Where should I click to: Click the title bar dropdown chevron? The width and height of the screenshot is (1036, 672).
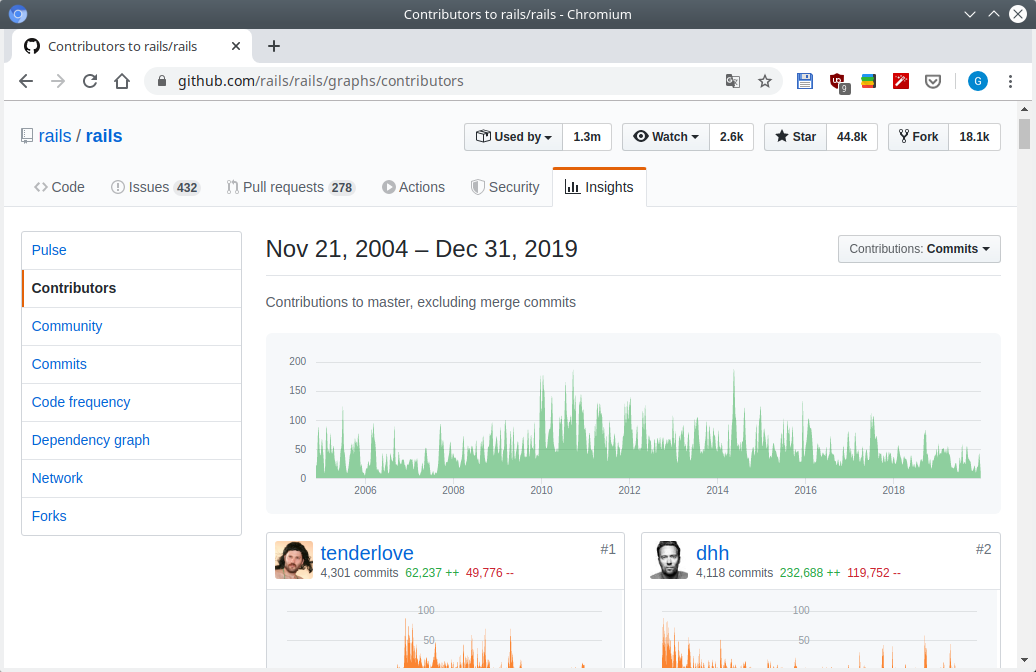click(x=970, y=14)
